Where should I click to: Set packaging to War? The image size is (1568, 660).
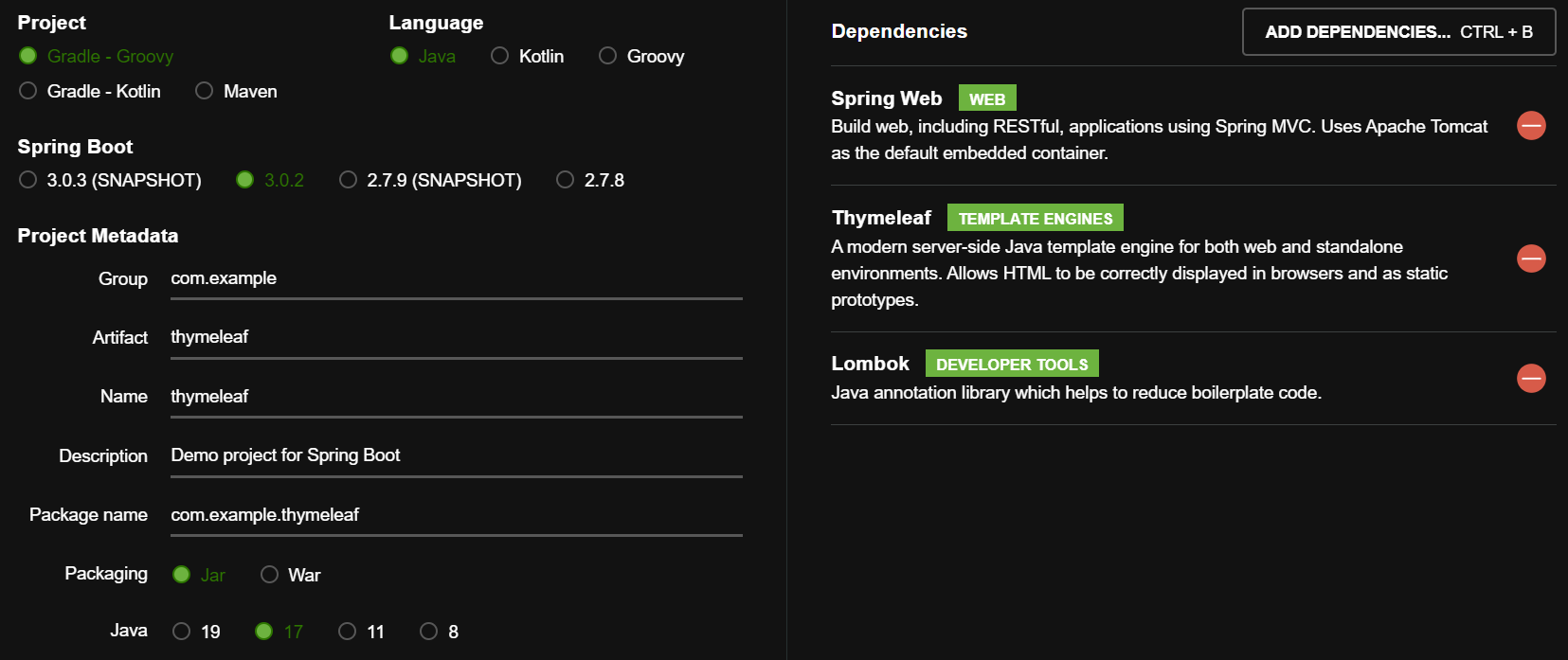[x=291, y=575]
